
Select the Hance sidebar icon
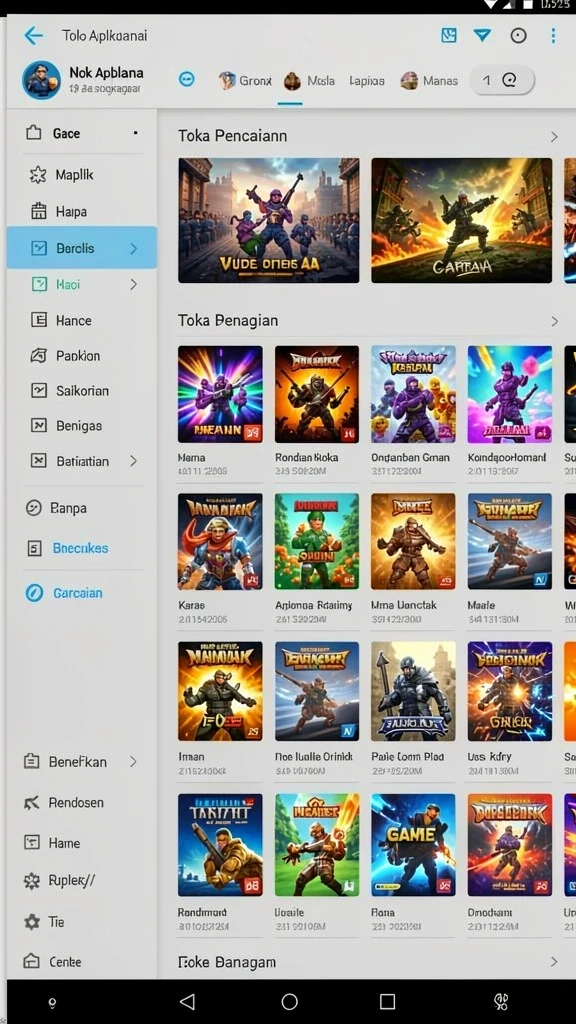point(39,320)
